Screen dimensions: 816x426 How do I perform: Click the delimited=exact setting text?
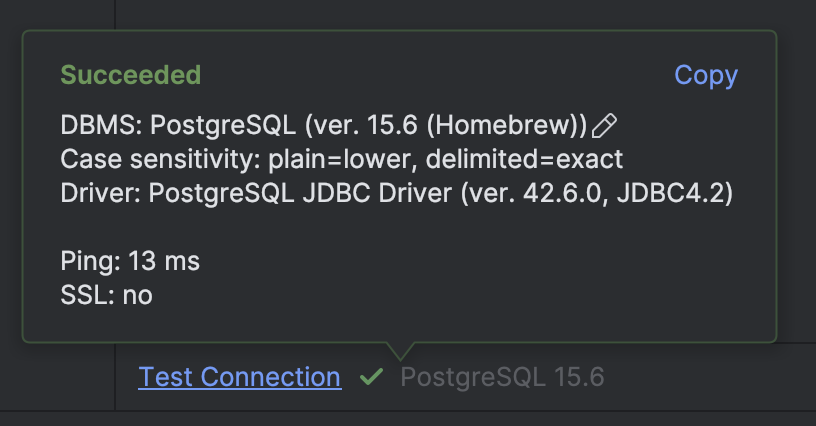[x=524, y=159]
